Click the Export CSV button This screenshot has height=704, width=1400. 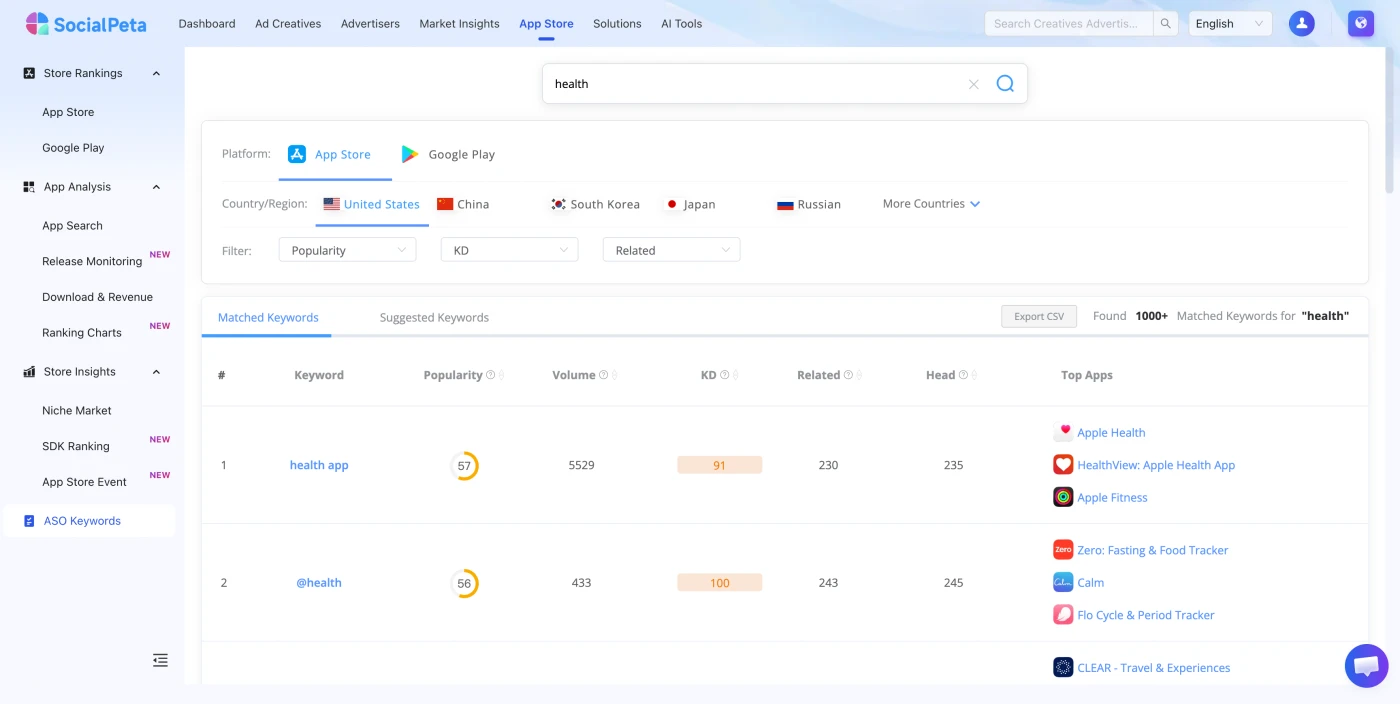click(x=1039, y=316)
